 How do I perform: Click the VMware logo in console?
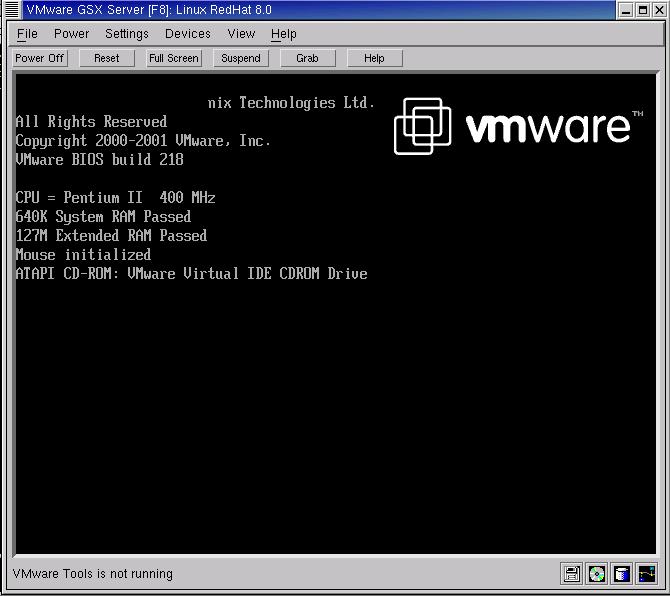point(518,126)
